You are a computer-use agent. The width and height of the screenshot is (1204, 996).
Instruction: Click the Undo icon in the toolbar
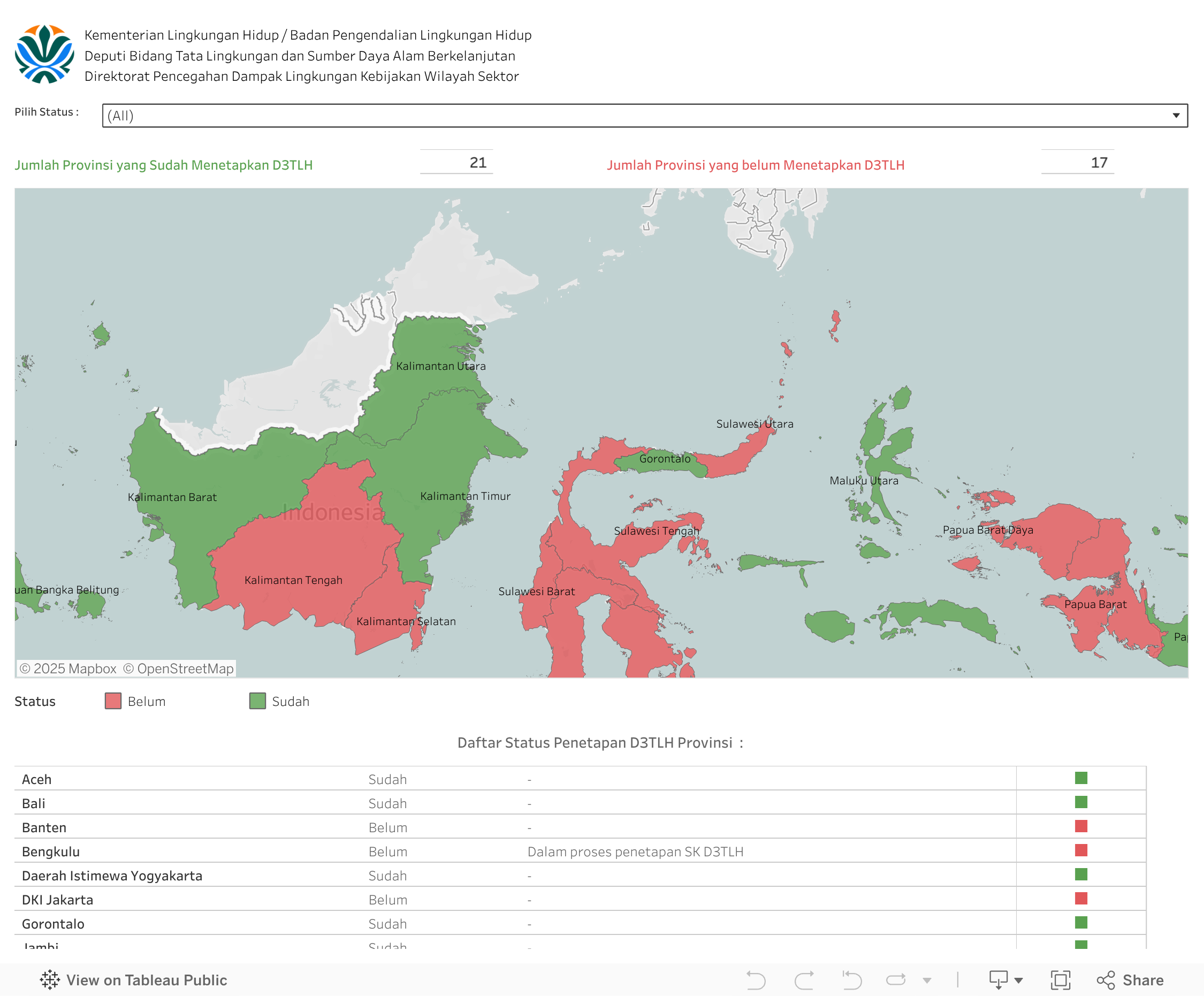(757, 980)
